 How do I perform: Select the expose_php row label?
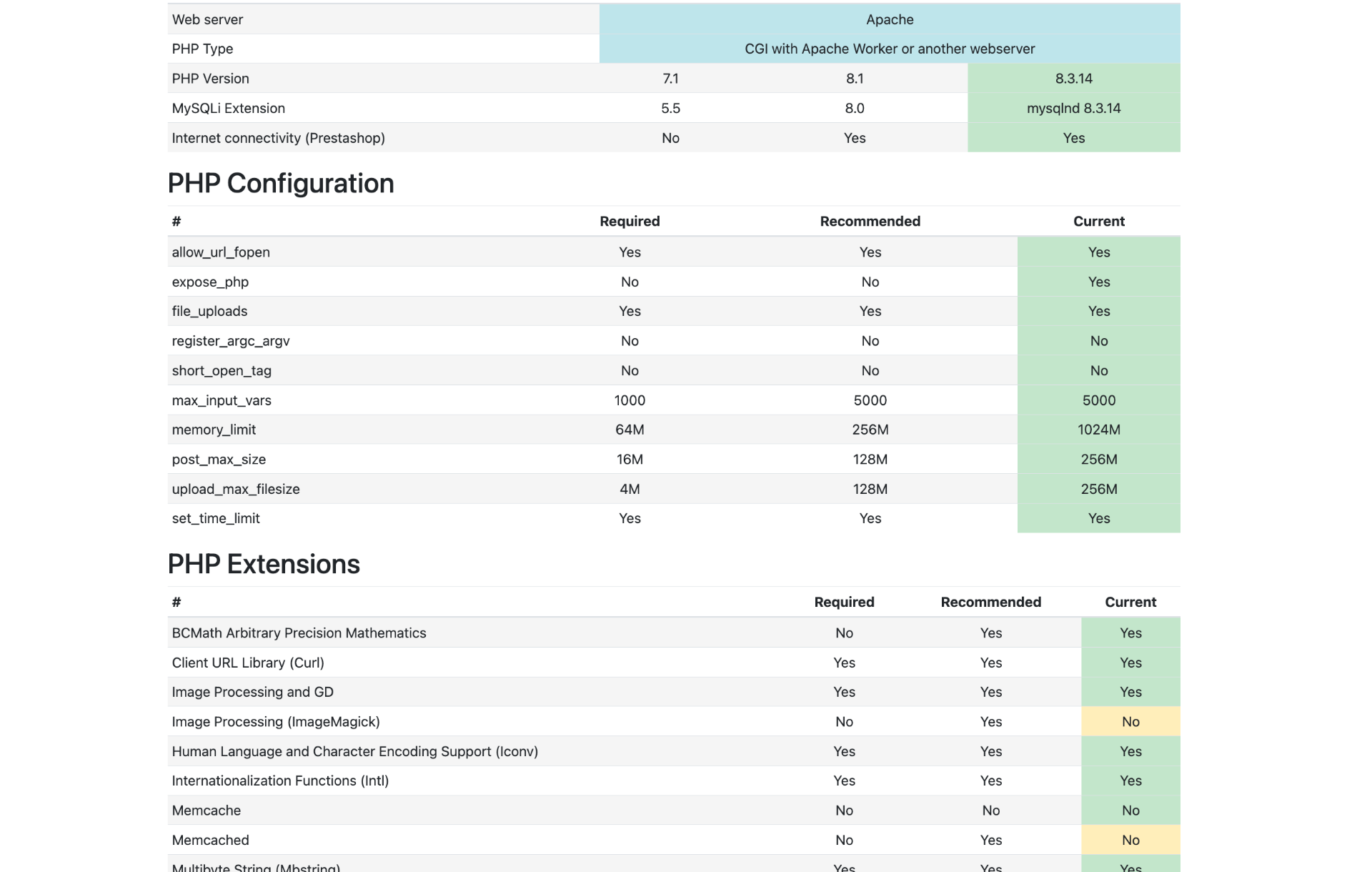point(210,282)
